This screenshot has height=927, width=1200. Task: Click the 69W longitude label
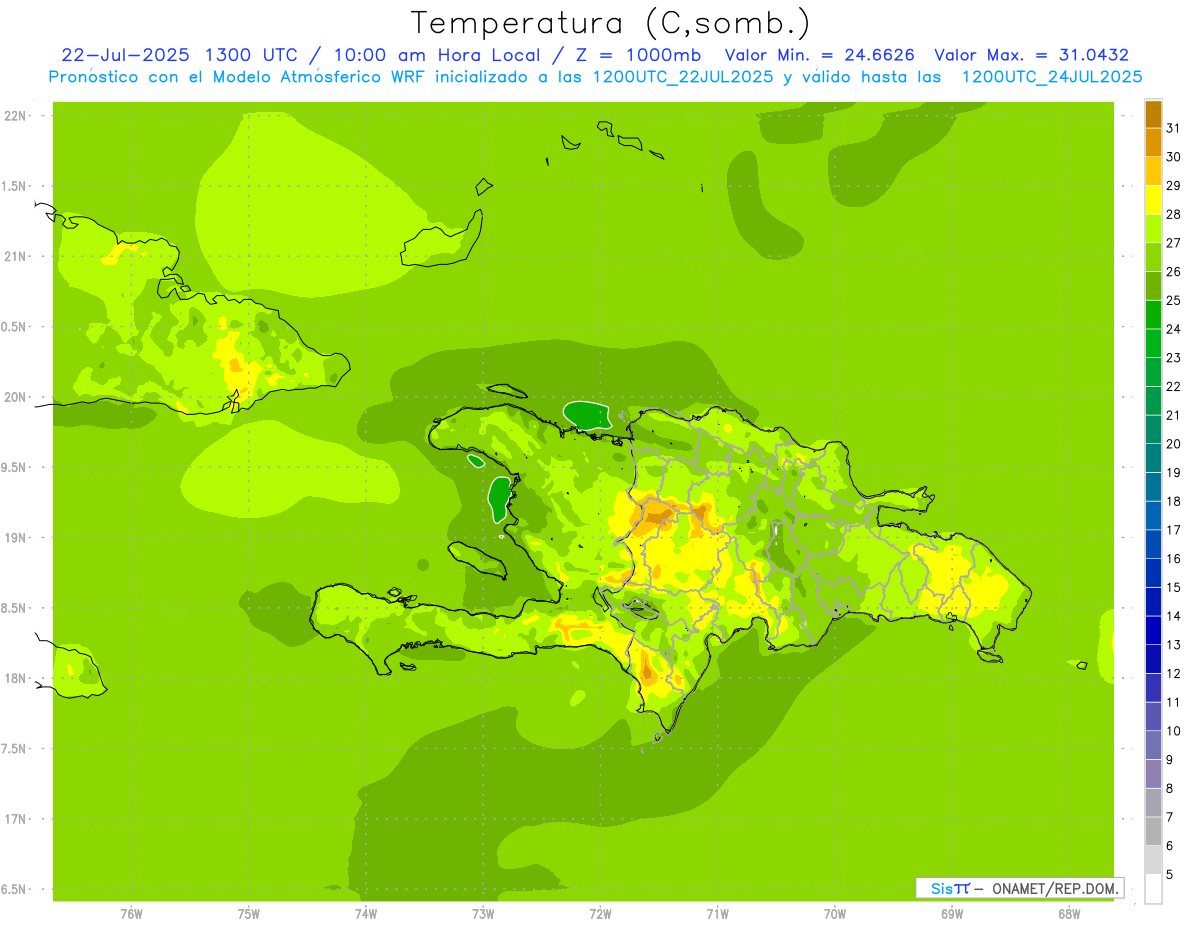tap(952, 914)
